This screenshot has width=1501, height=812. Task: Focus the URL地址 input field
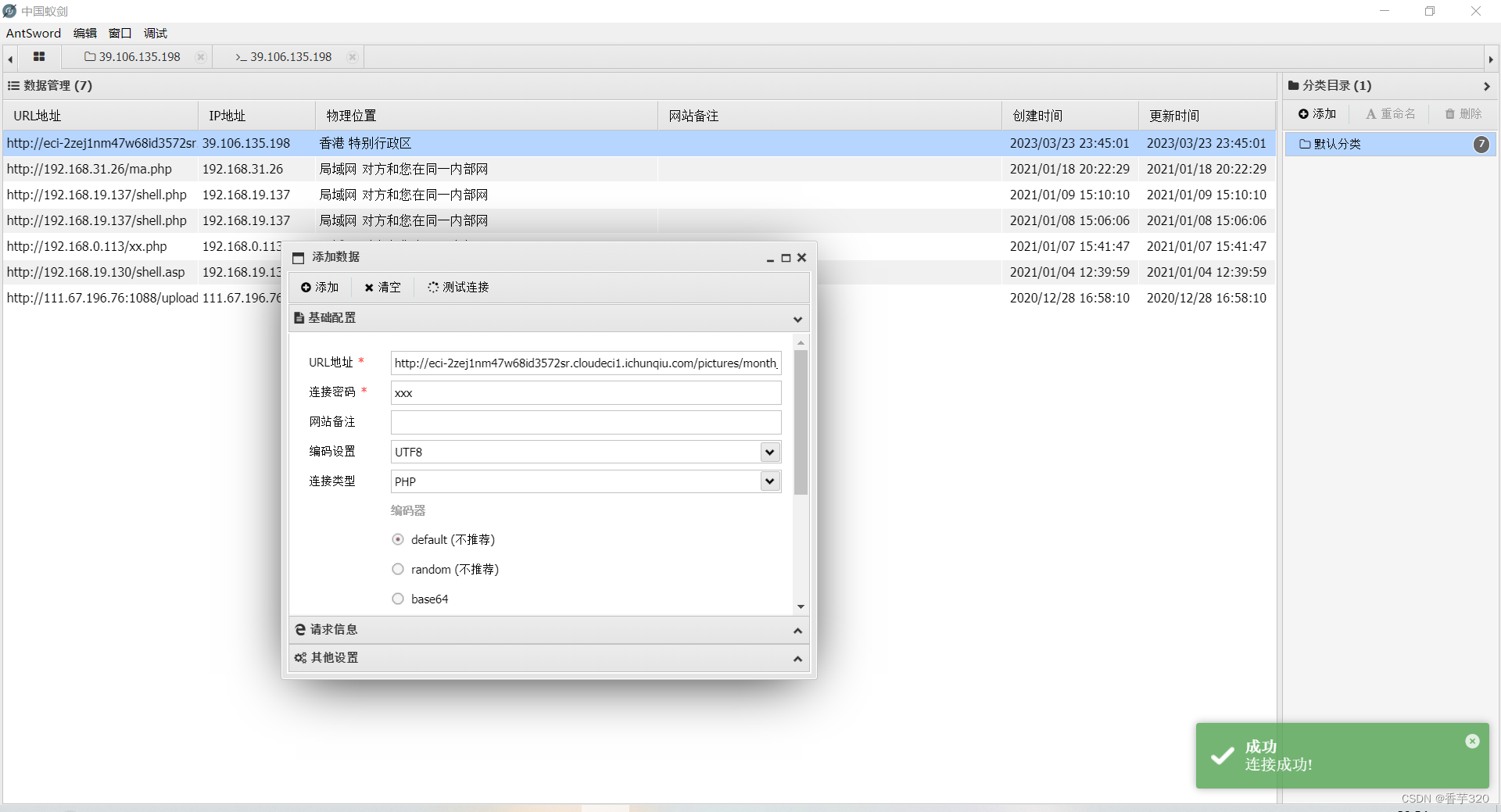[x=586, y=363]
